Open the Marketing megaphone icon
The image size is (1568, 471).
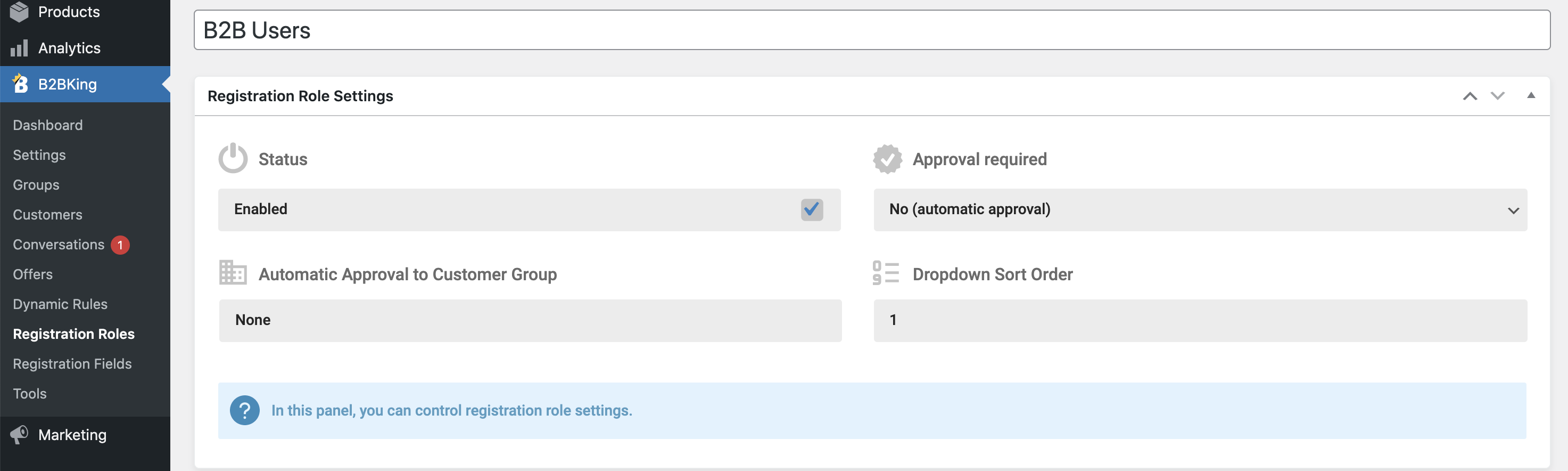click(19, 434)
